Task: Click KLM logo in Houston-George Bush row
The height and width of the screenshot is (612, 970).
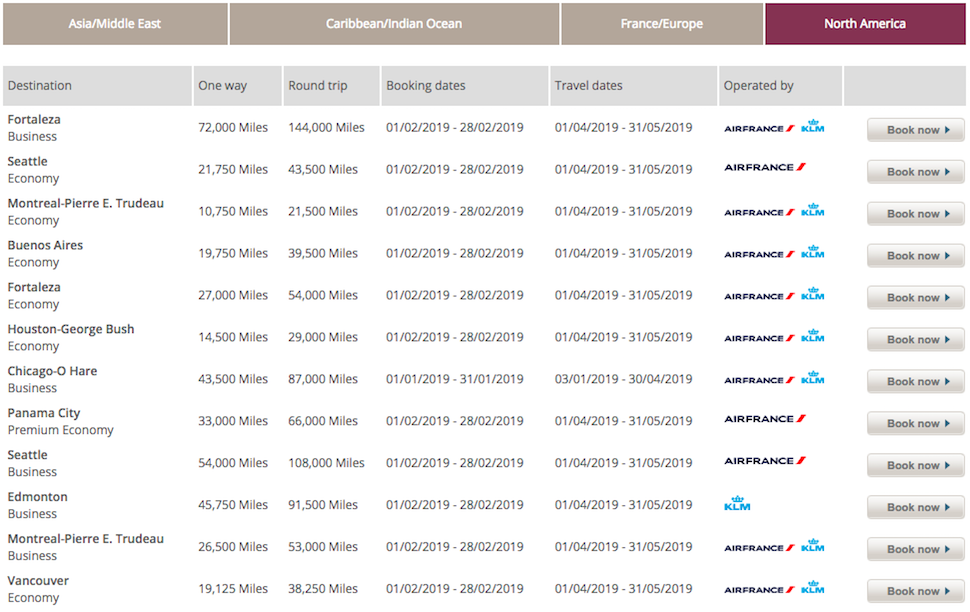Action: click(x=812, y=336)
